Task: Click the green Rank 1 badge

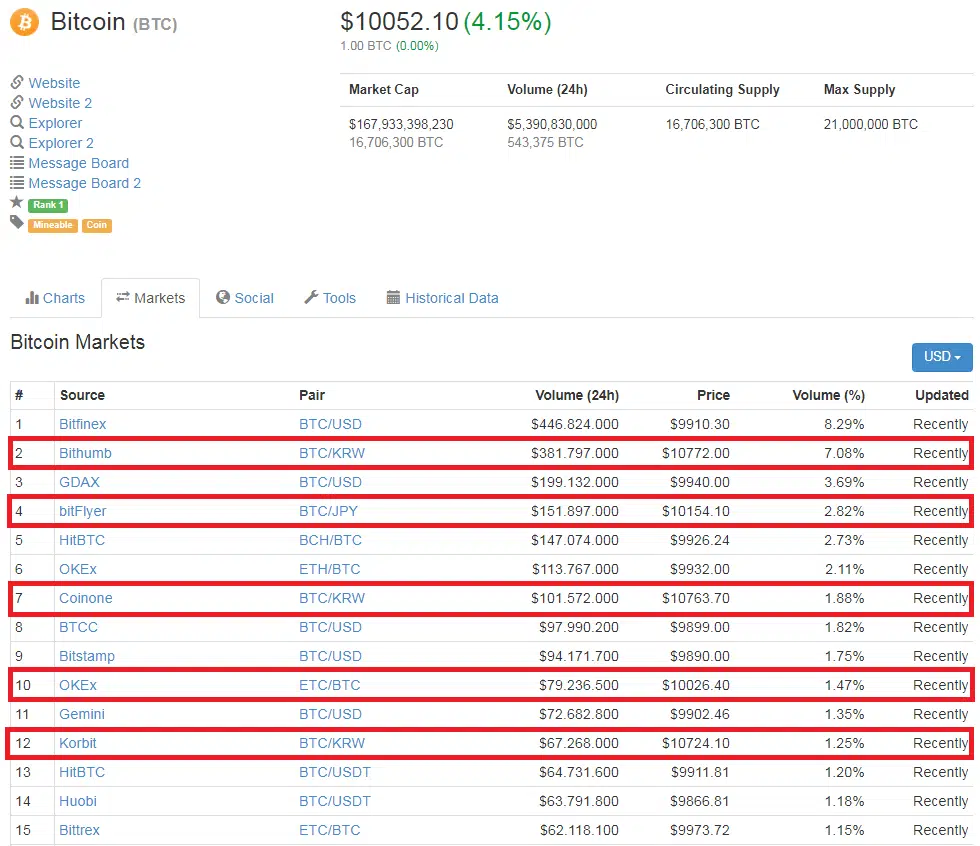Action: pyautogui.click(x=48, y=205)
